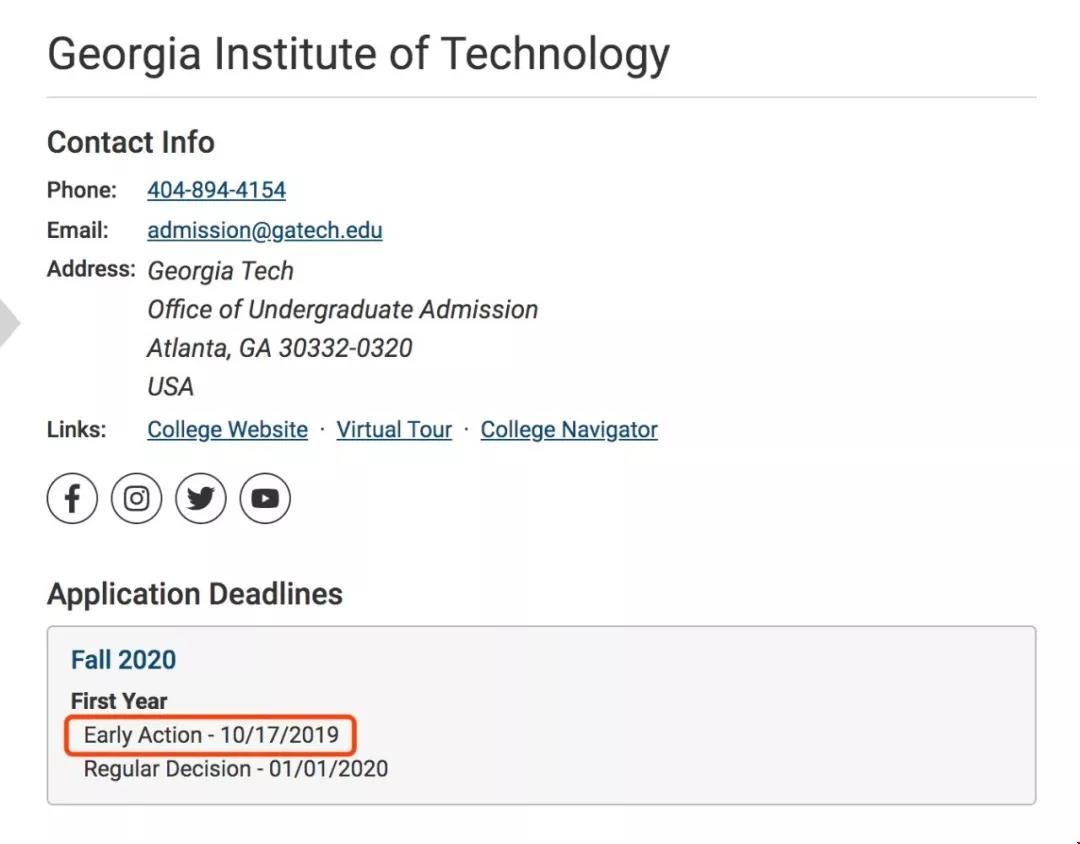The width and height of the screenshot is (1080, 844).
Task: Open the College Website link
Action: [x=227, y=429]
